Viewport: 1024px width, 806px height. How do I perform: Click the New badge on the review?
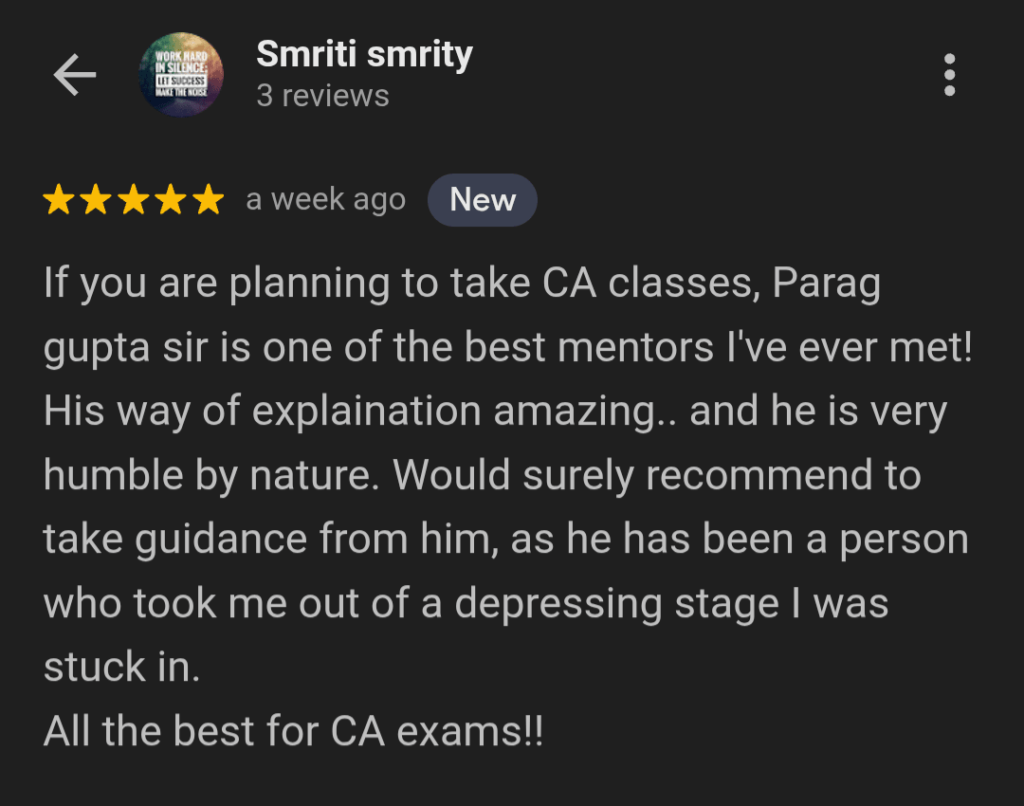tap(482, 199)
